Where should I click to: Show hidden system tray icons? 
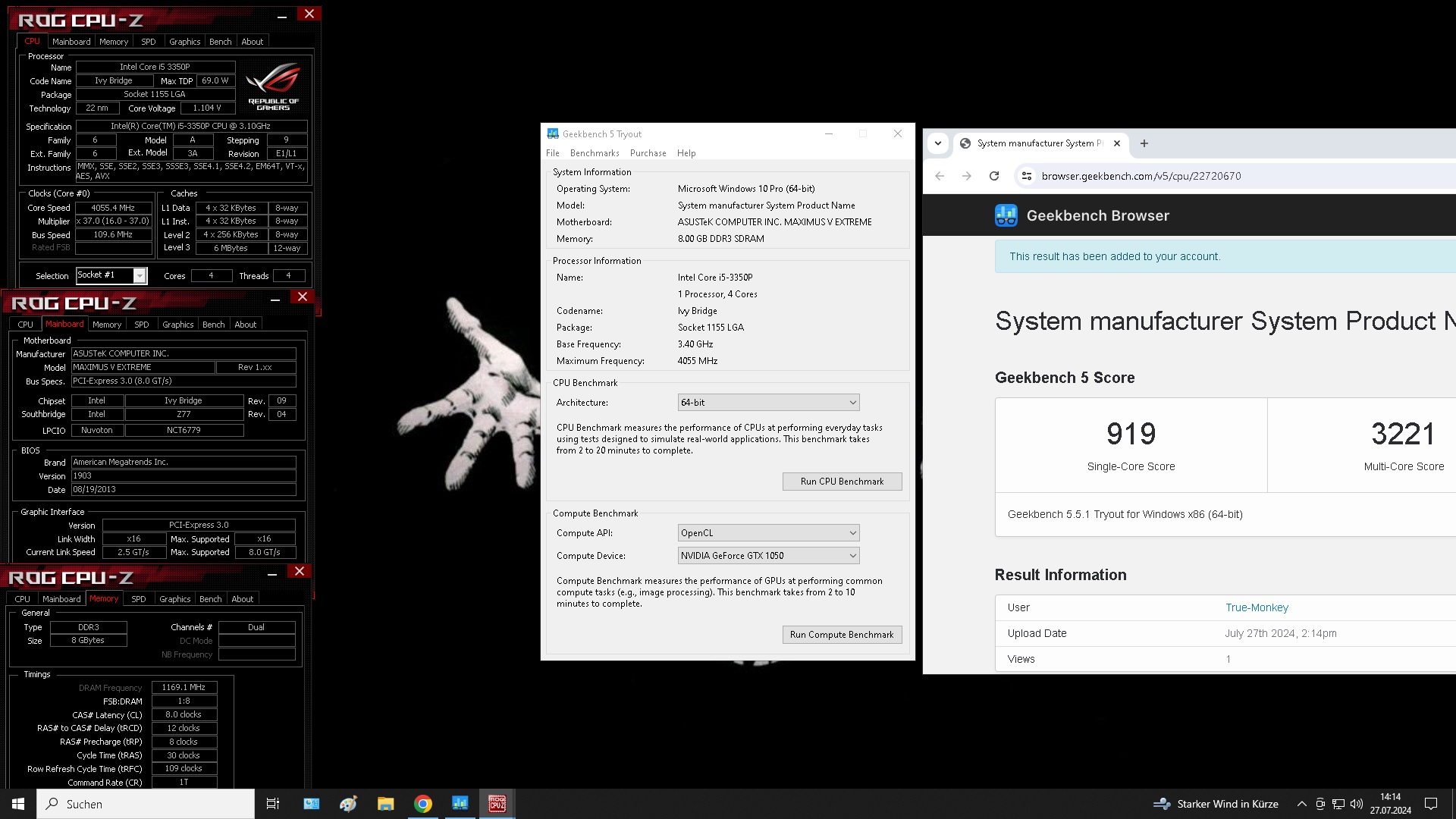pyautogui.click(x=1301, y=804)
